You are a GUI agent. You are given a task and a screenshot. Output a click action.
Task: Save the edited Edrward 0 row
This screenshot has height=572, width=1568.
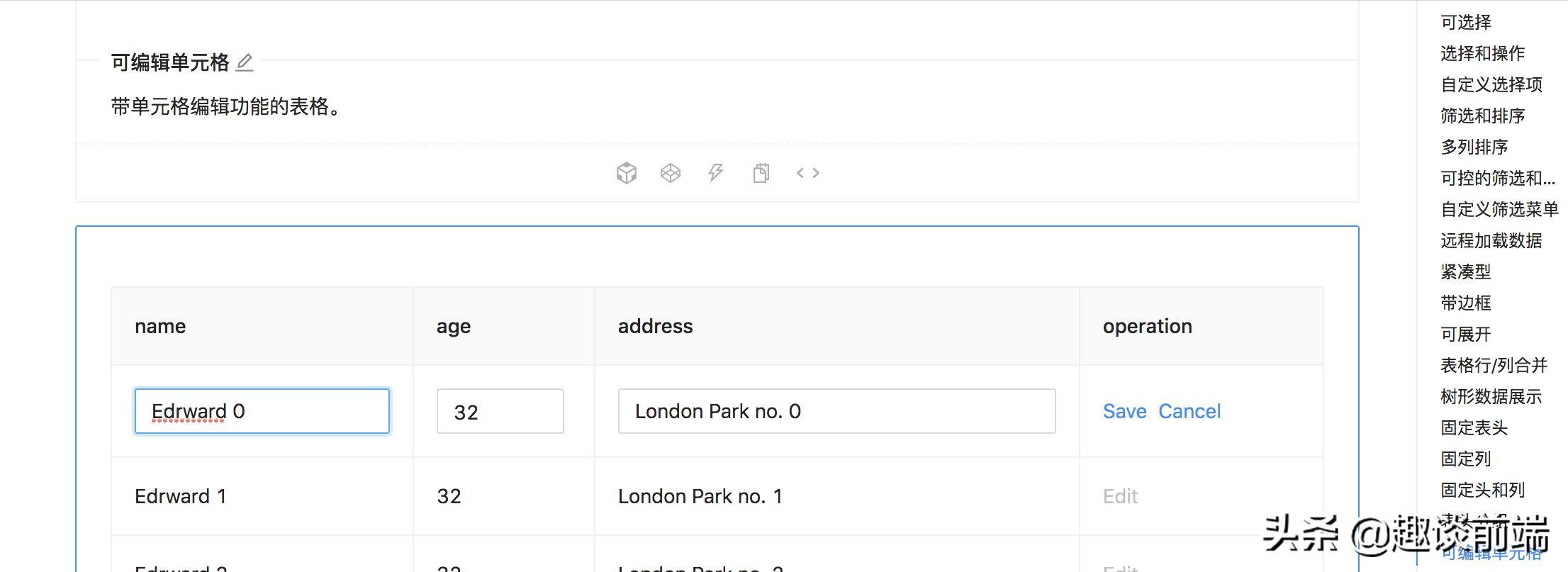[x=1124, y=411]
